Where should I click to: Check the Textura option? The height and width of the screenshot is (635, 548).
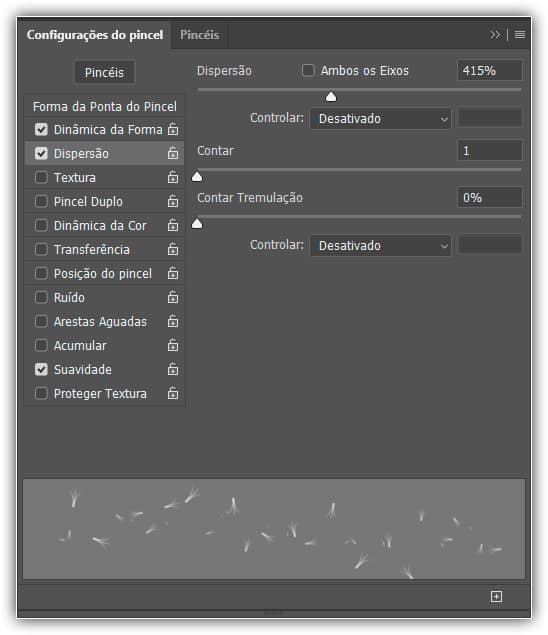(41, 177)
